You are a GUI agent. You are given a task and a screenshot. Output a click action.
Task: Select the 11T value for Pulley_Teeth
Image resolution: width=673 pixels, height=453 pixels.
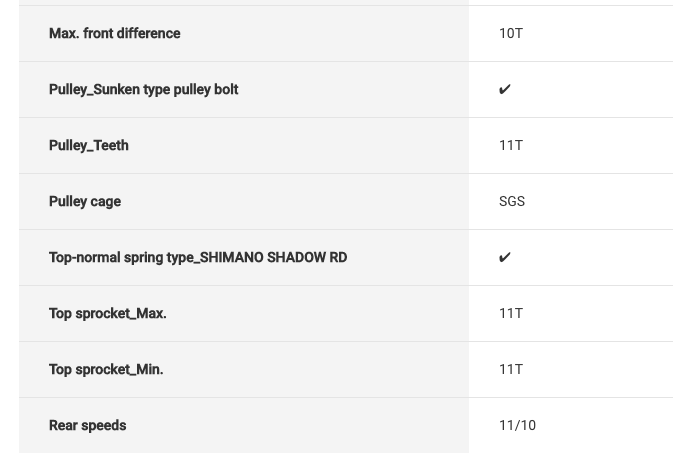pyautogui.click(x=510, y=145)
